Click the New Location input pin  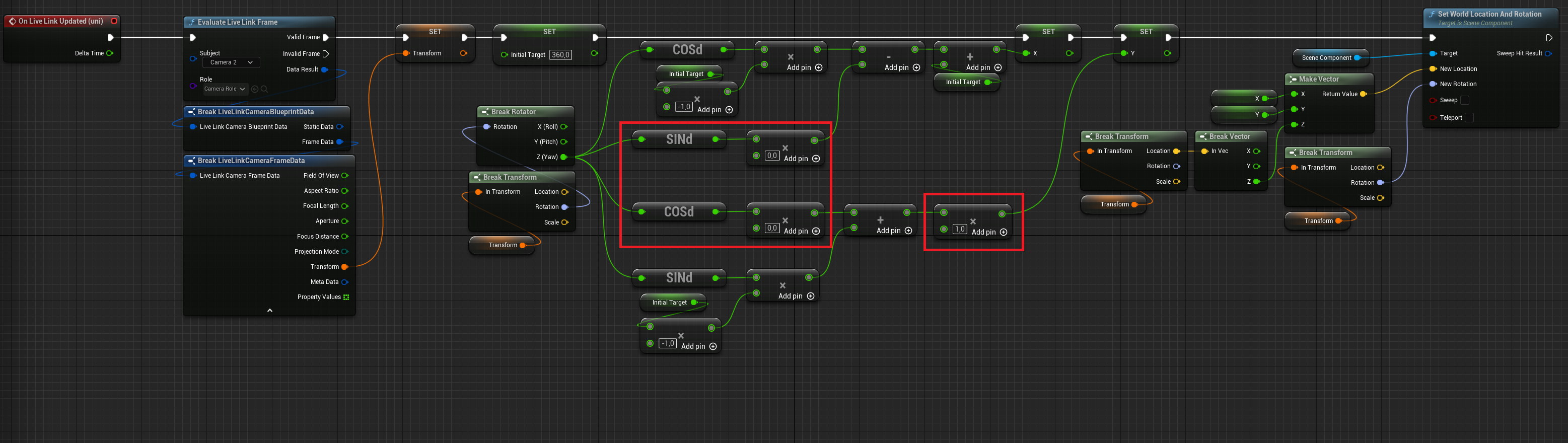(x=1433, y=69)
